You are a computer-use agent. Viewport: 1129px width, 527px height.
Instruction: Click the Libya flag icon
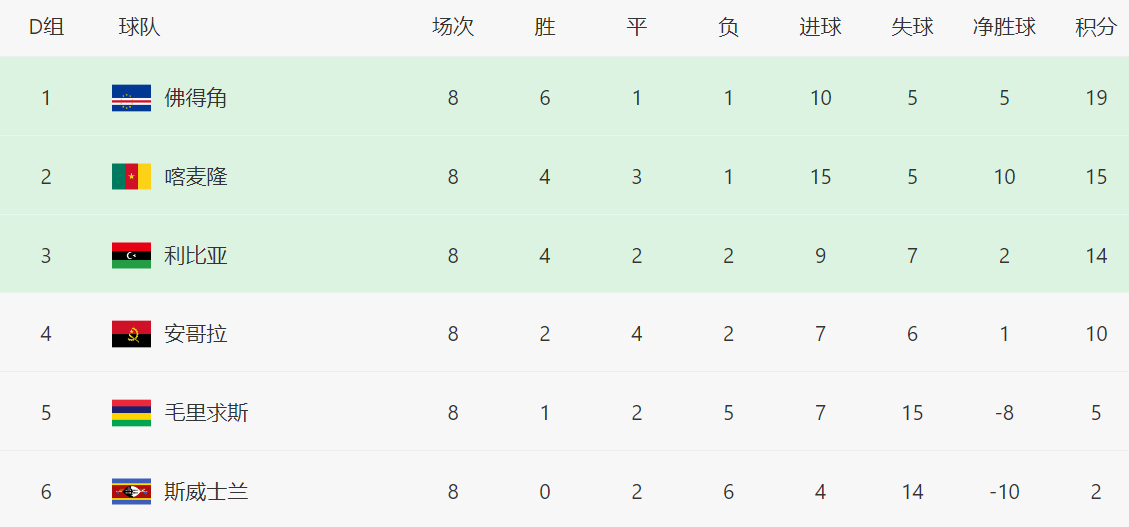pos(131,255)
